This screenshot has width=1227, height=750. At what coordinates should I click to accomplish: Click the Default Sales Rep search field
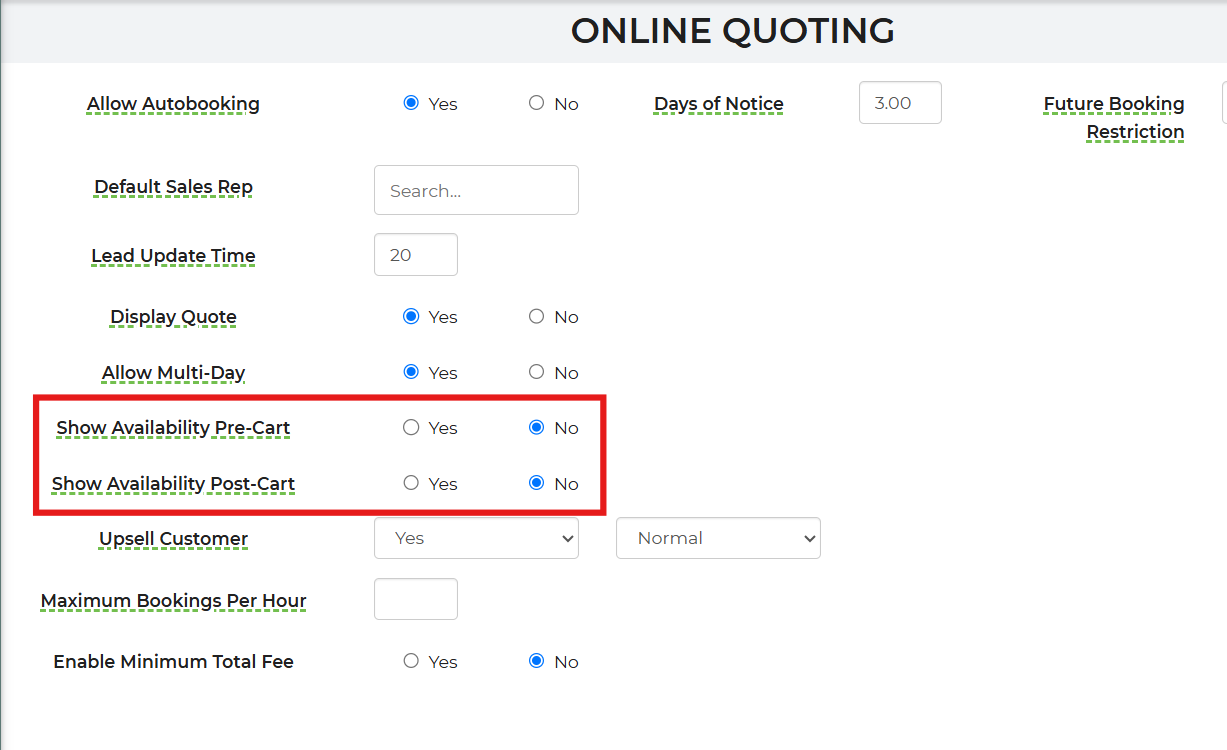point(476,190)
